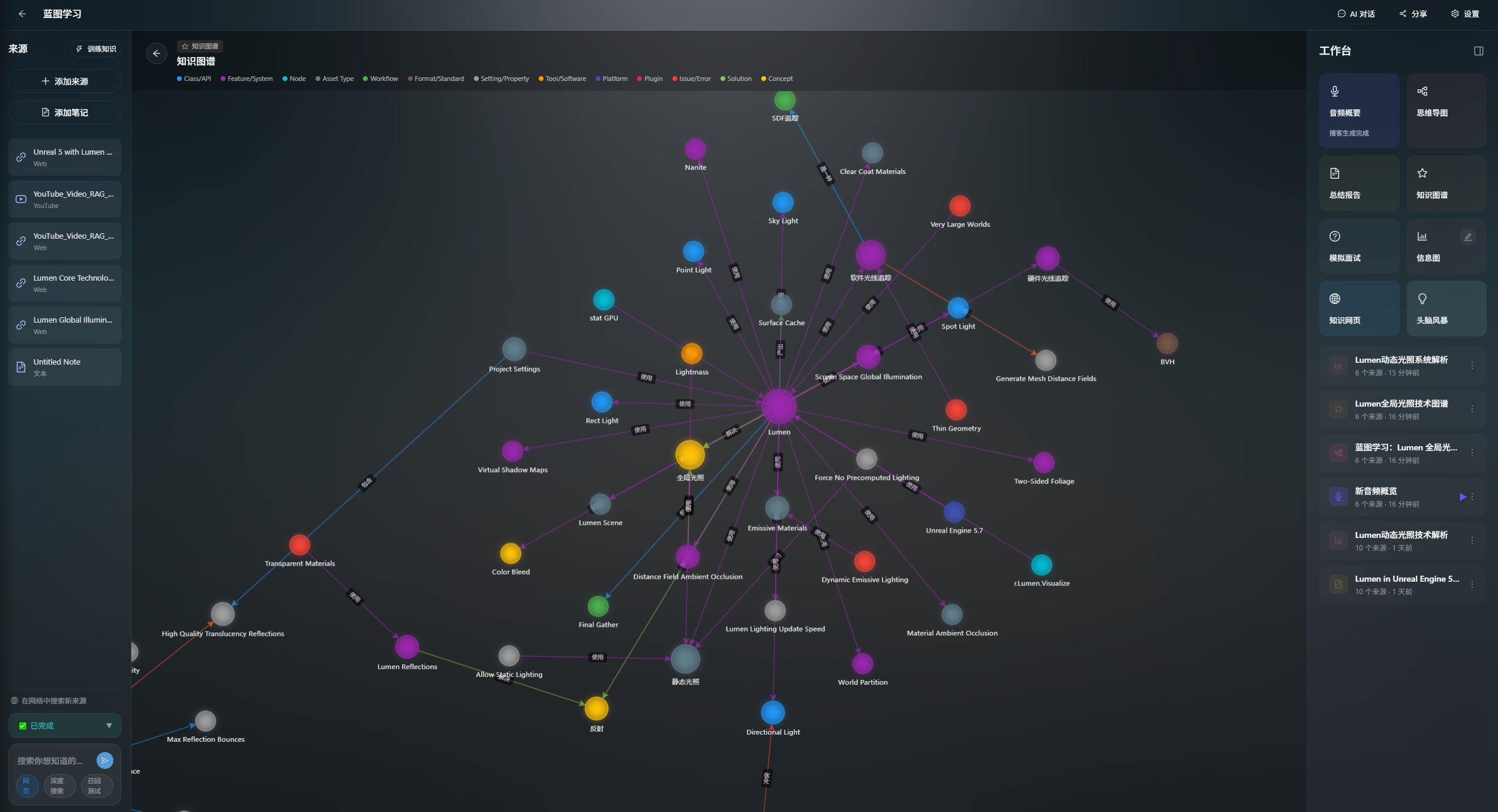Click the 添加来源 button

click(x=65, y=81)
